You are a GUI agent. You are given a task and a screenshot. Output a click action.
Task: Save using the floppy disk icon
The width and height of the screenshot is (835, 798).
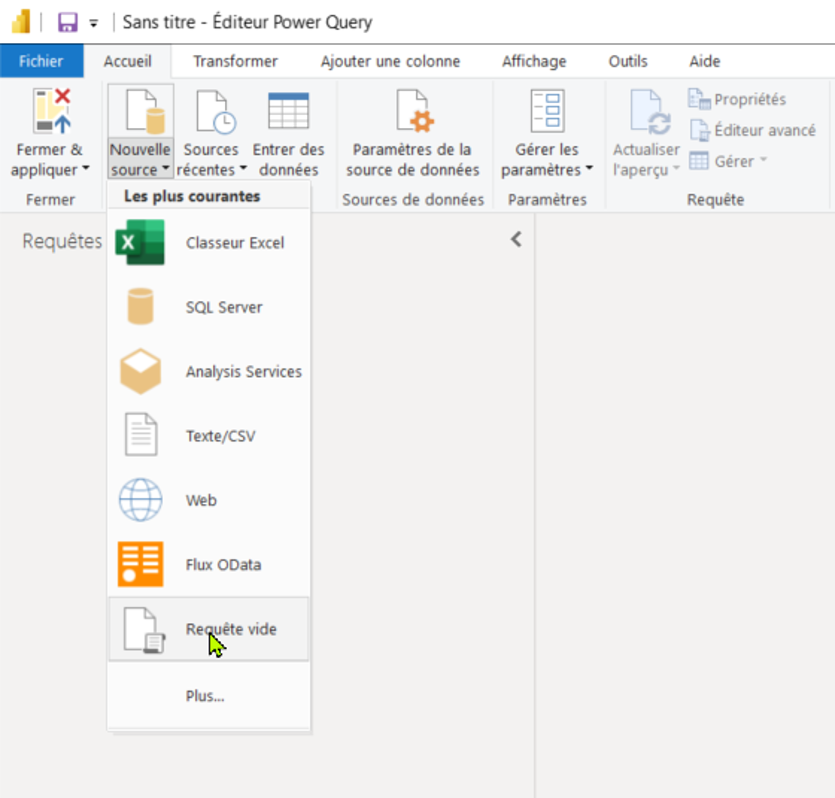coord(68,22)
